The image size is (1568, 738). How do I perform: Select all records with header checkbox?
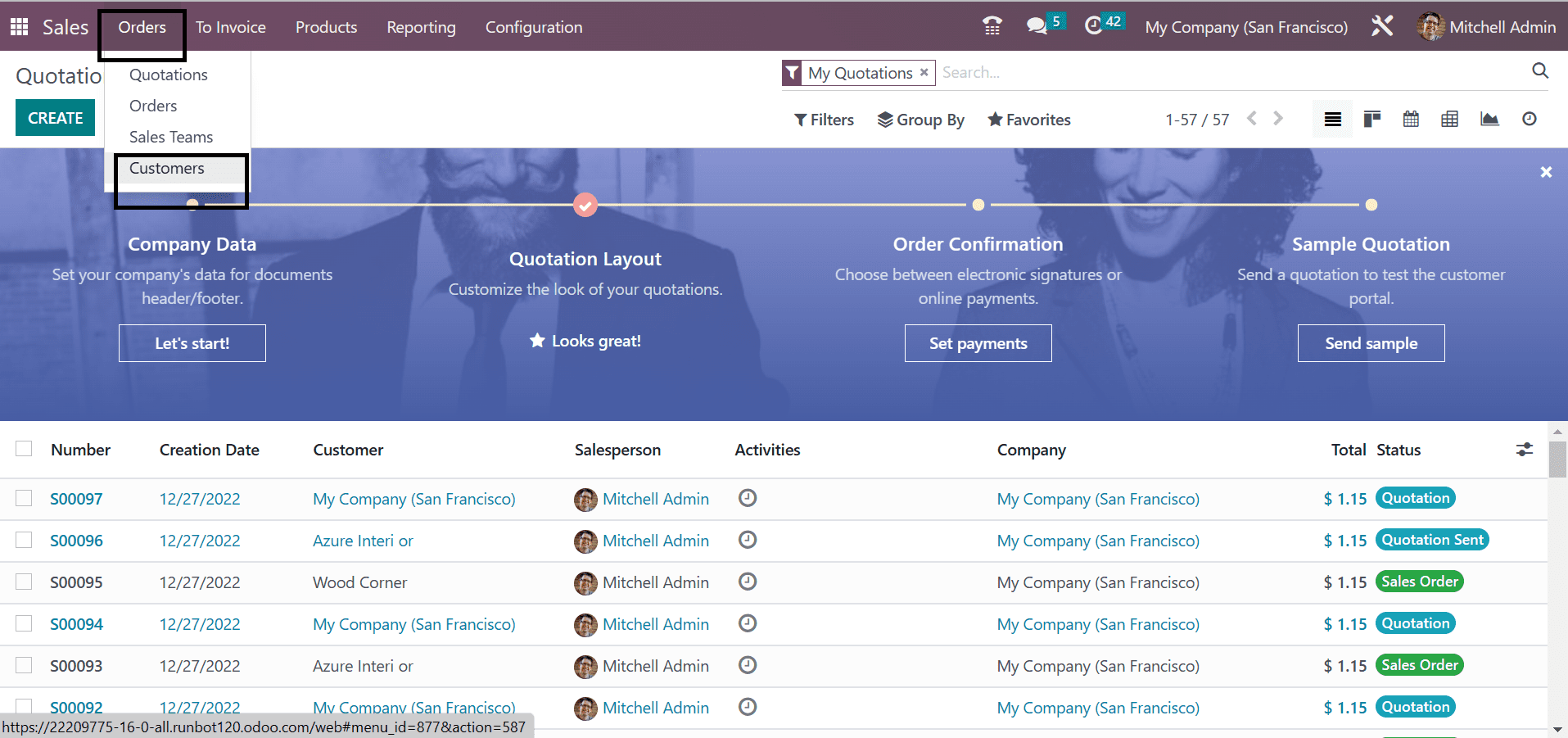pos(24,448)
